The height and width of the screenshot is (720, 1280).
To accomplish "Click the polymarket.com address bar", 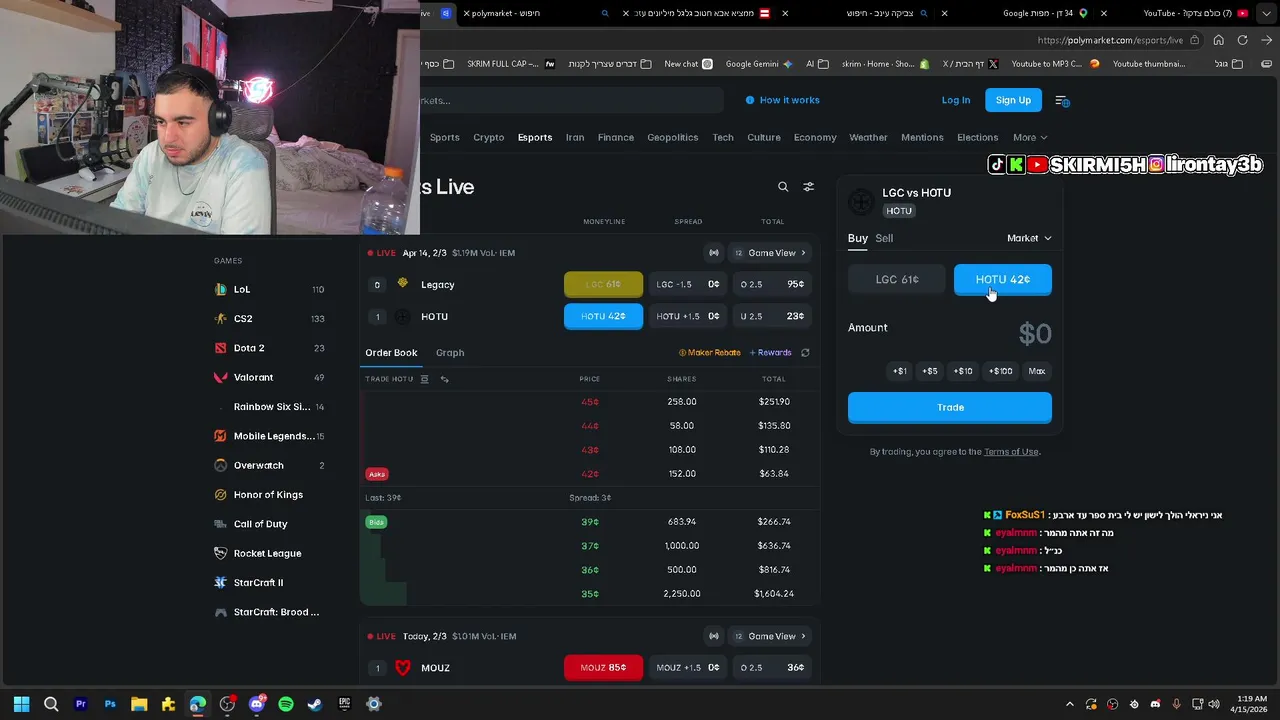I will (x=1110, y=40).
